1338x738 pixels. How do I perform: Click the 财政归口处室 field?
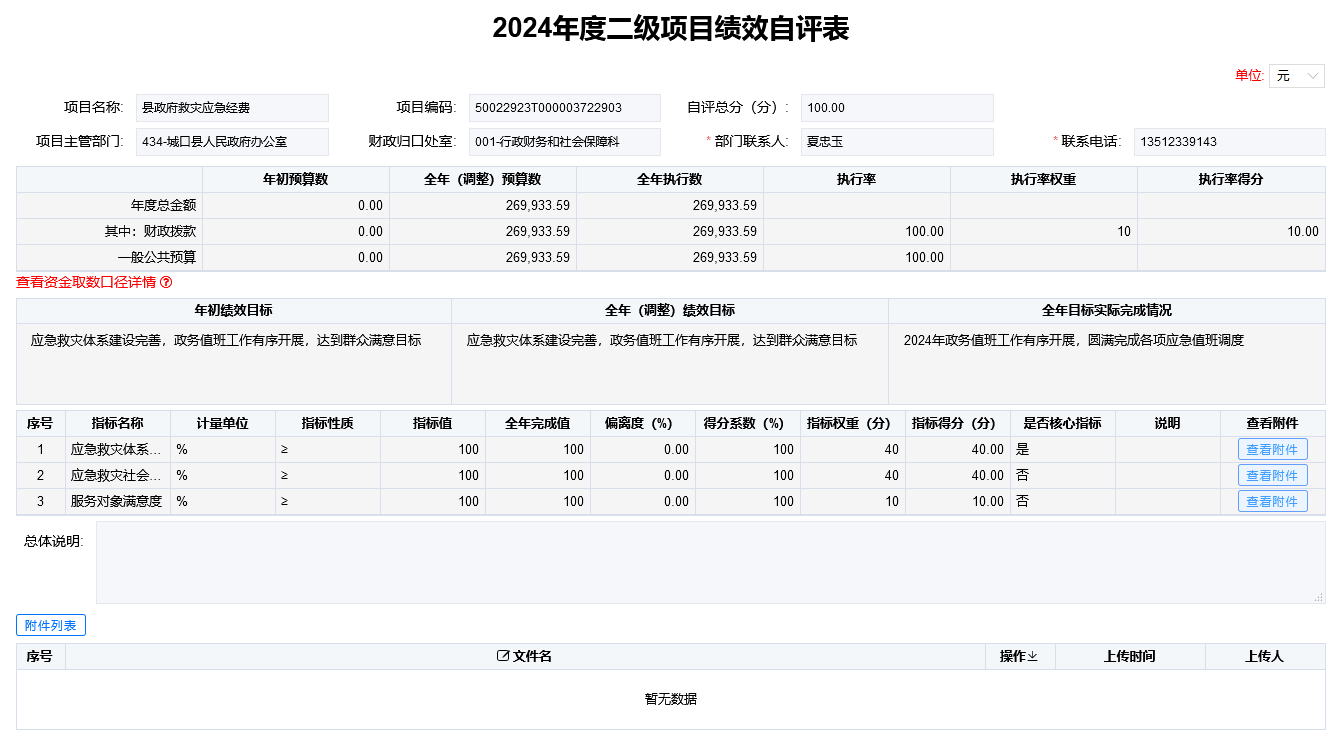[564, 142]
